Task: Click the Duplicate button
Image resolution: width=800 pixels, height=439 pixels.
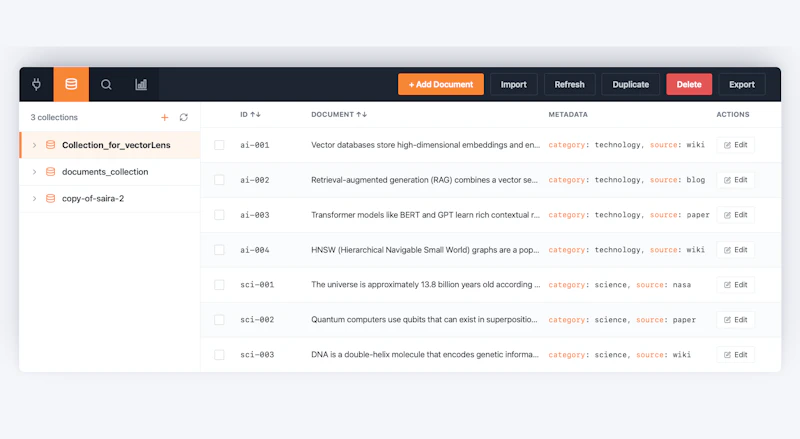Action: point(631,84)
